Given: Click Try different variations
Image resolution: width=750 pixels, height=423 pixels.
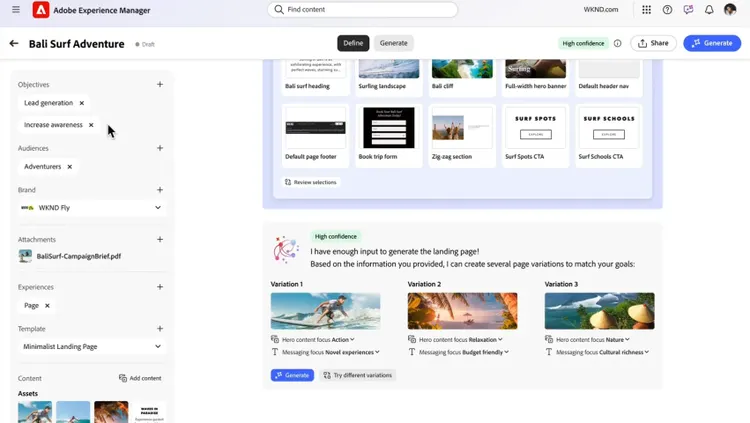Looking at the screenshot, I should point(358,375).
